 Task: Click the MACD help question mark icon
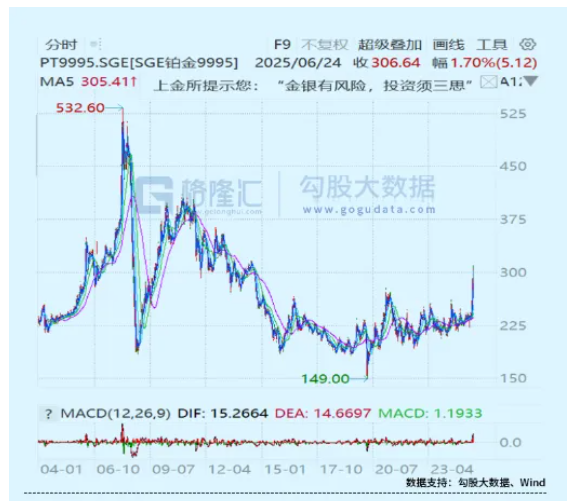tap(49, 414)
